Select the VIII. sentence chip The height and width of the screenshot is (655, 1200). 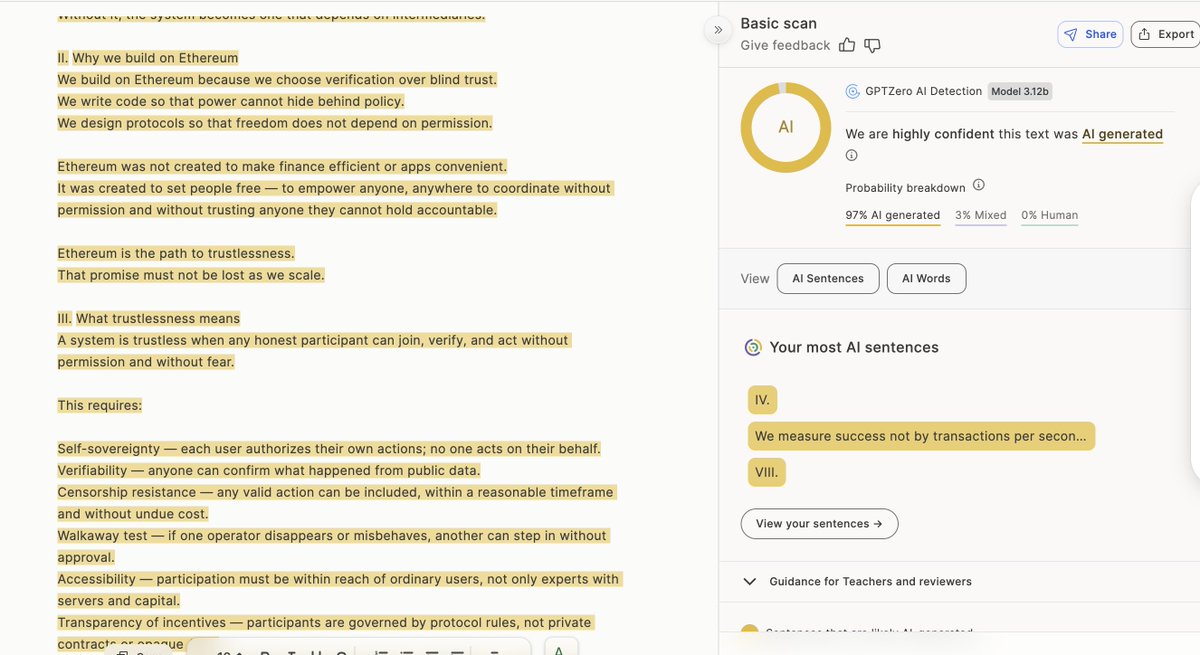pos(766,473)
